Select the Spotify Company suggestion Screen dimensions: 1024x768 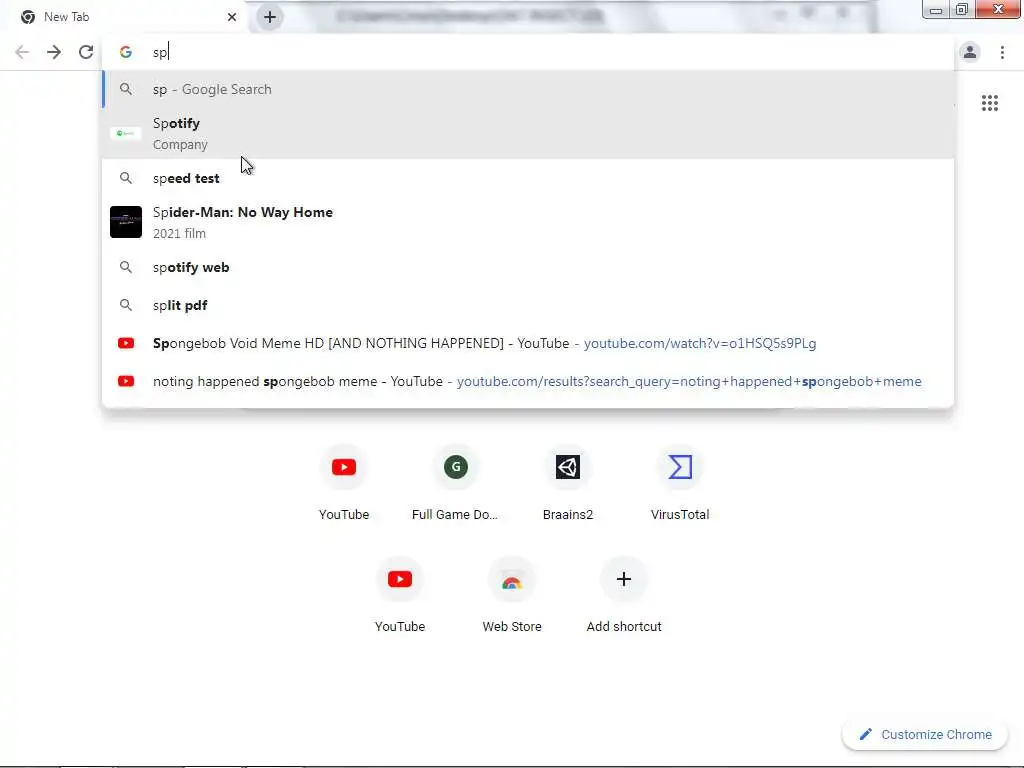[x=528, y=133]
